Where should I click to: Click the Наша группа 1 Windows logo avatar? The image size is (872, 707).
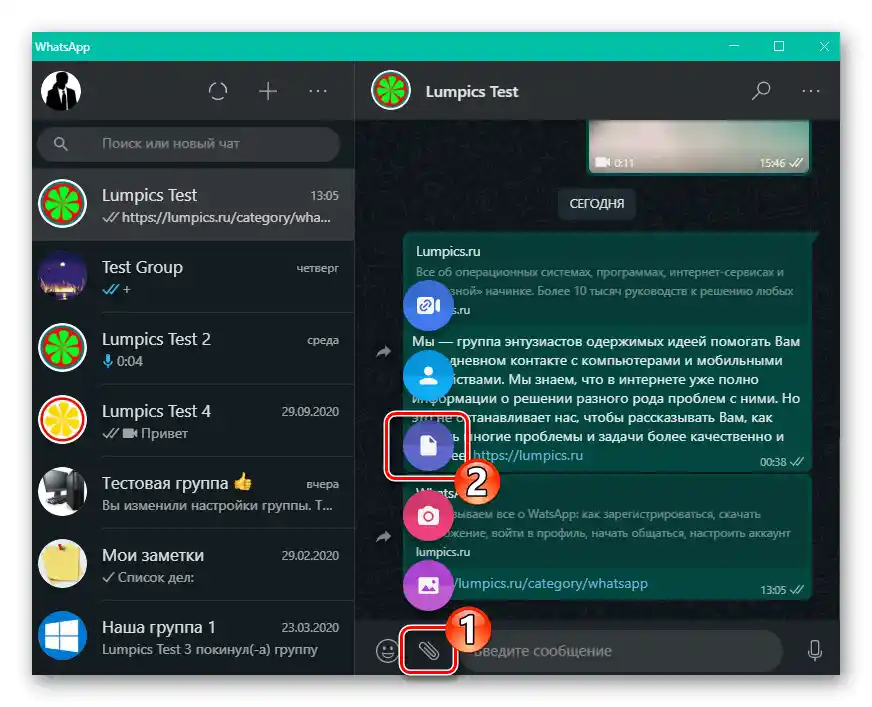pyautogui.click(x=62, y=636)
